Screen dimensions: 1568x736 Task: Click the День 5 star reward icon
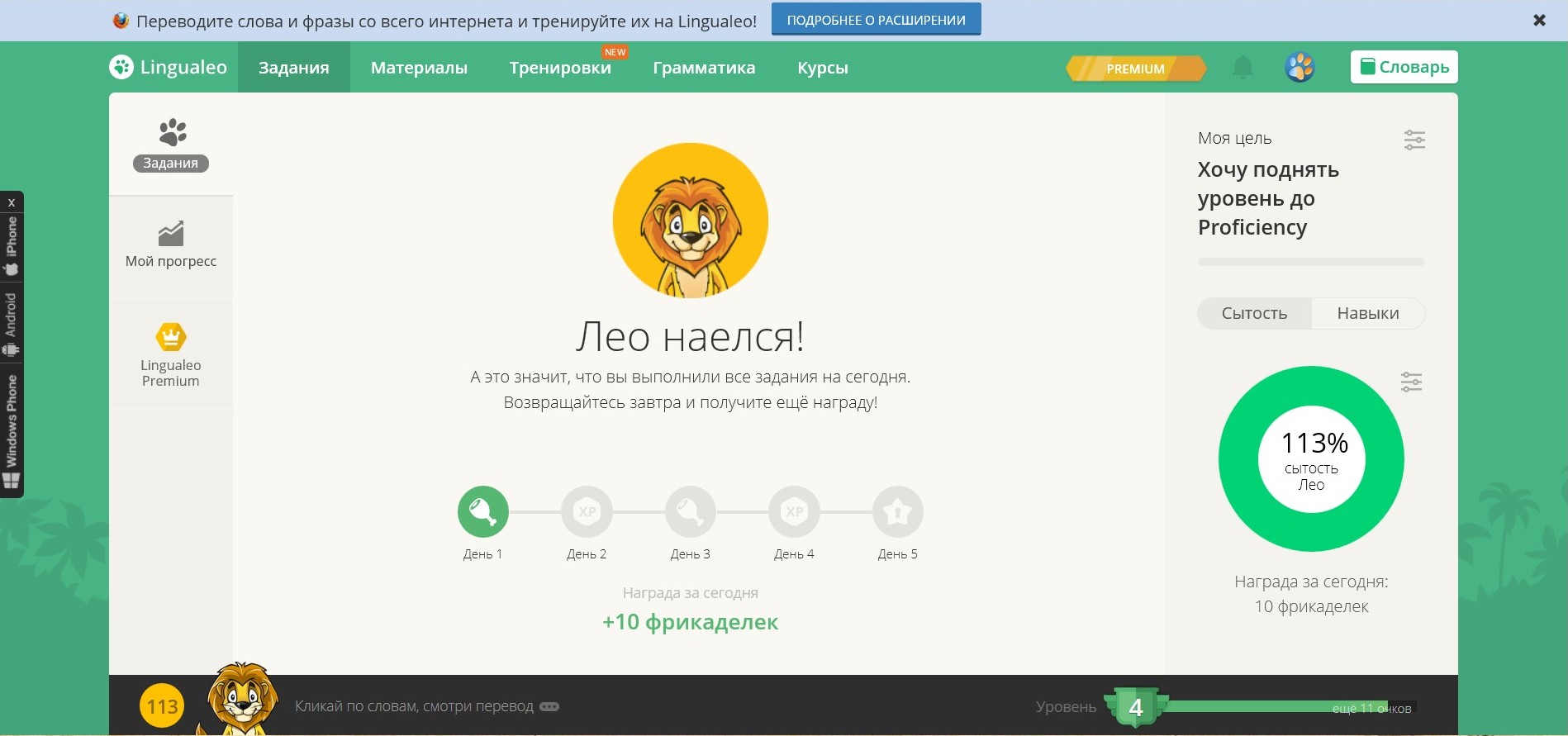point(898,512)
